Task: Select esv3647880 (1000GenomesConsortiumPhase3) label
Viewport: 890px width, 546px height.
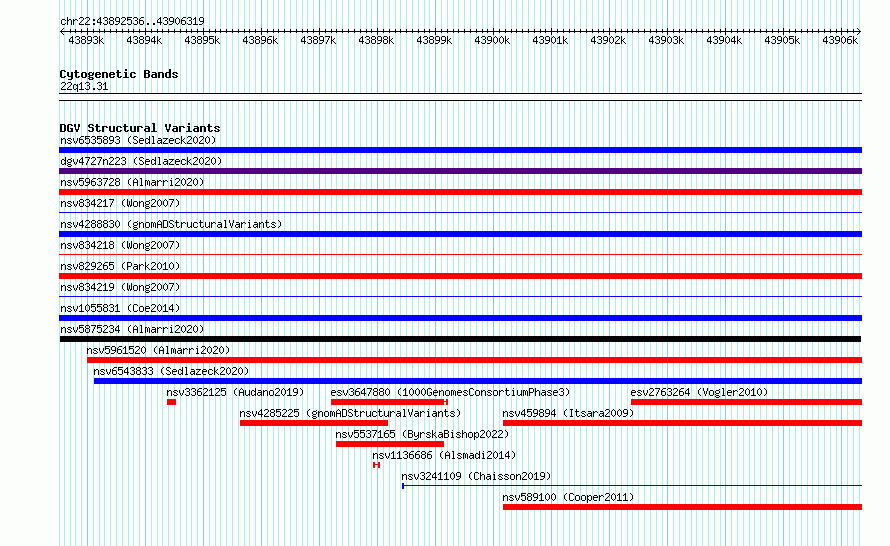Action: tap(450, 392)
